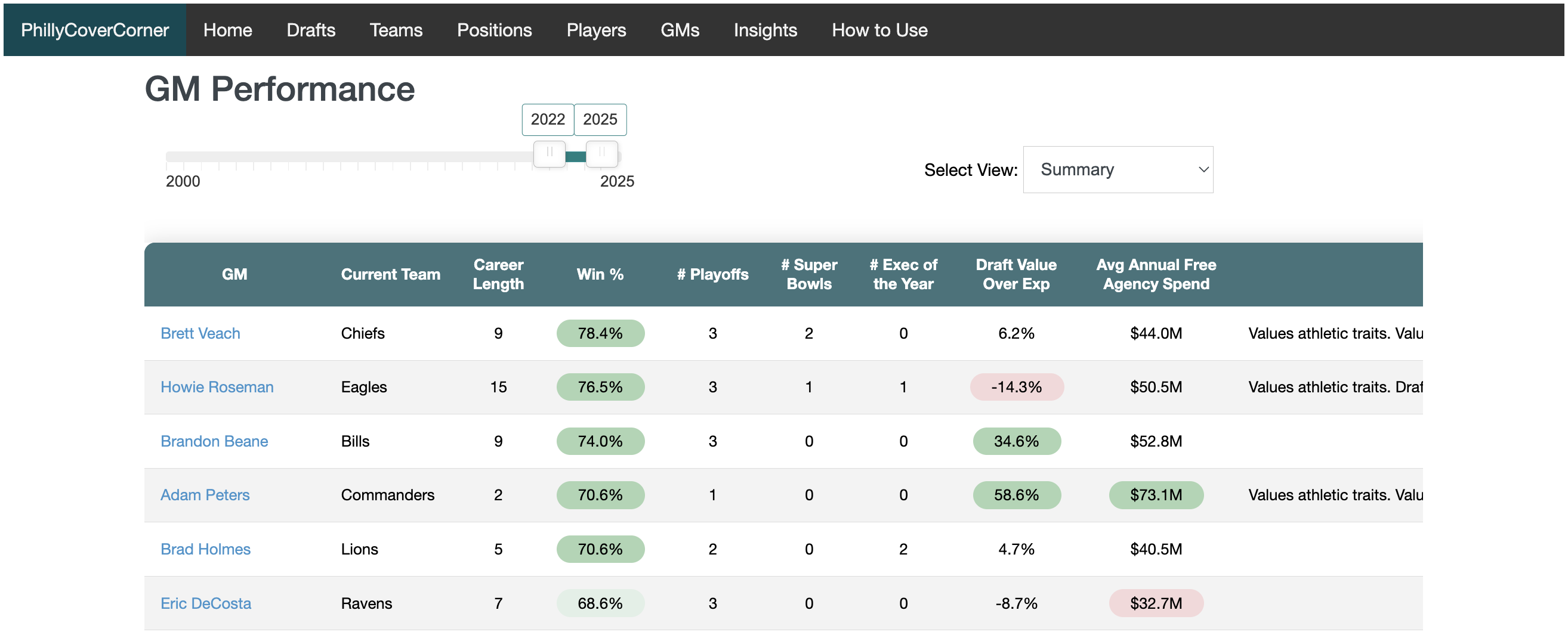Open Brett Veach's GM profile
1568x638 pixels.
[x=200, y=333]
